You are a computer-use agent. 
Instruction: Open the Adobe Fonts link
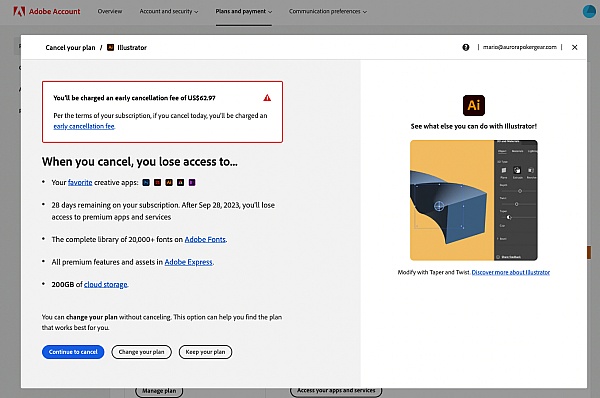coord(205,240)
